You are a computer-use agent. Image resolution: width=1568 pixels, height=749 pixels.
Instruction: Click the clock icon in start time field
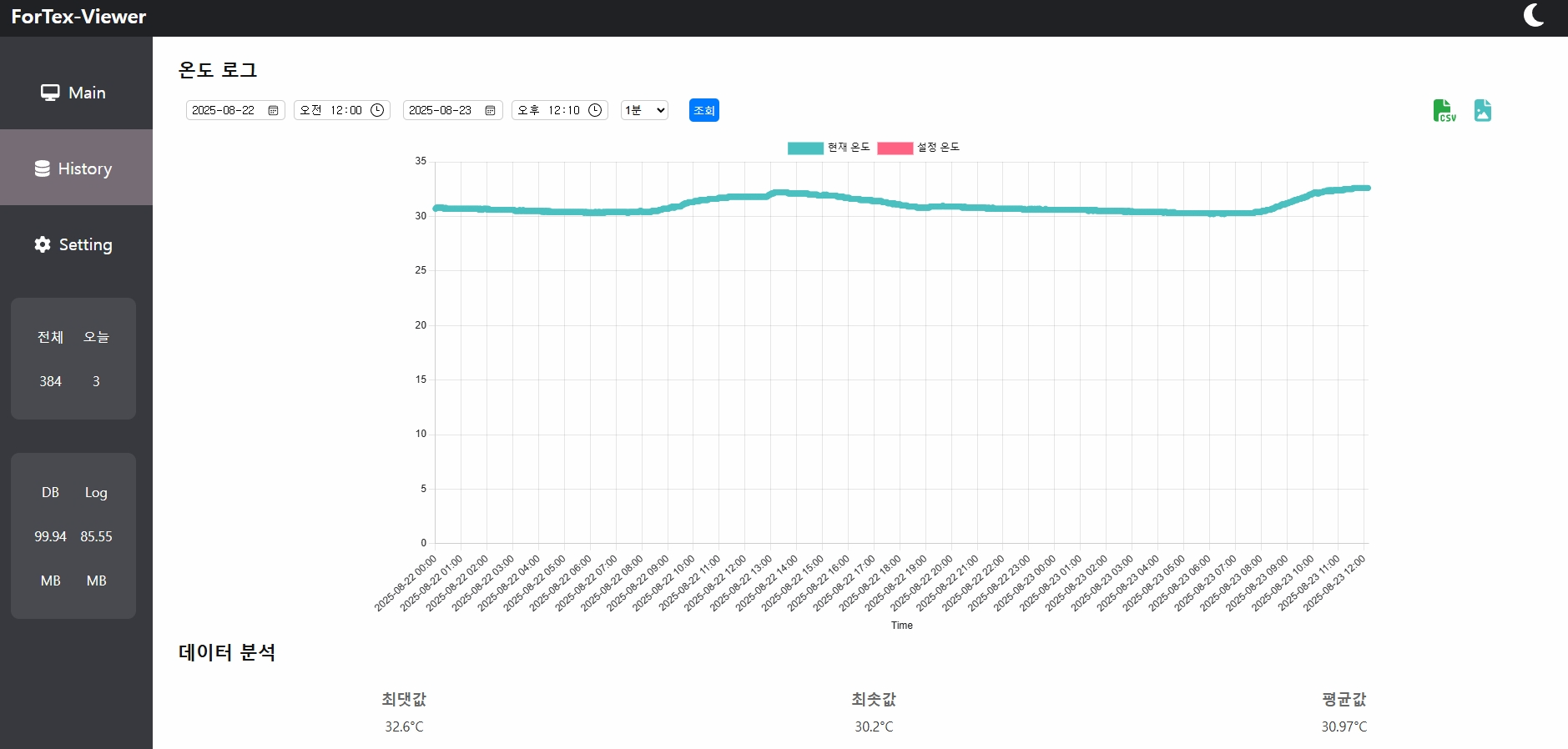[377, 110]
